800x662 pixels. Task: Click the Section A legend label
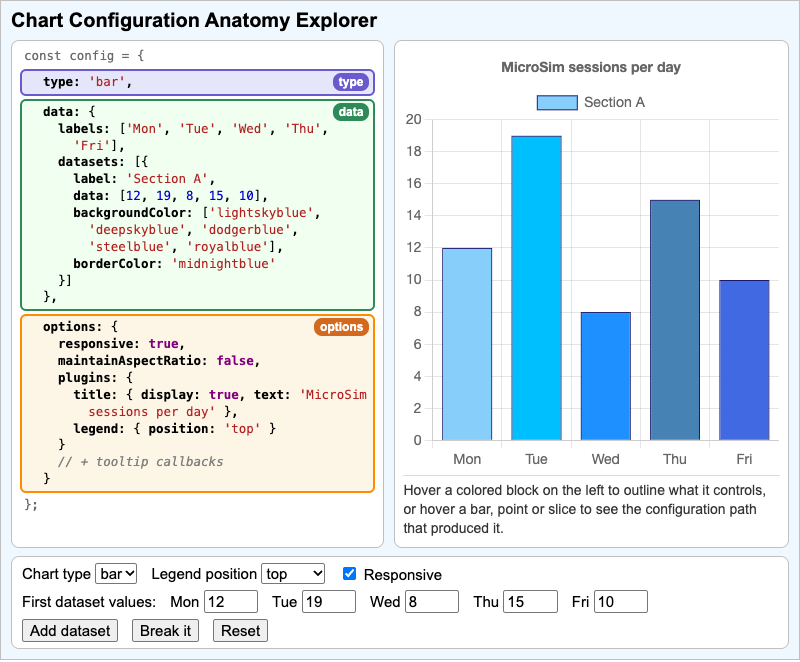(x=614, y=103)
